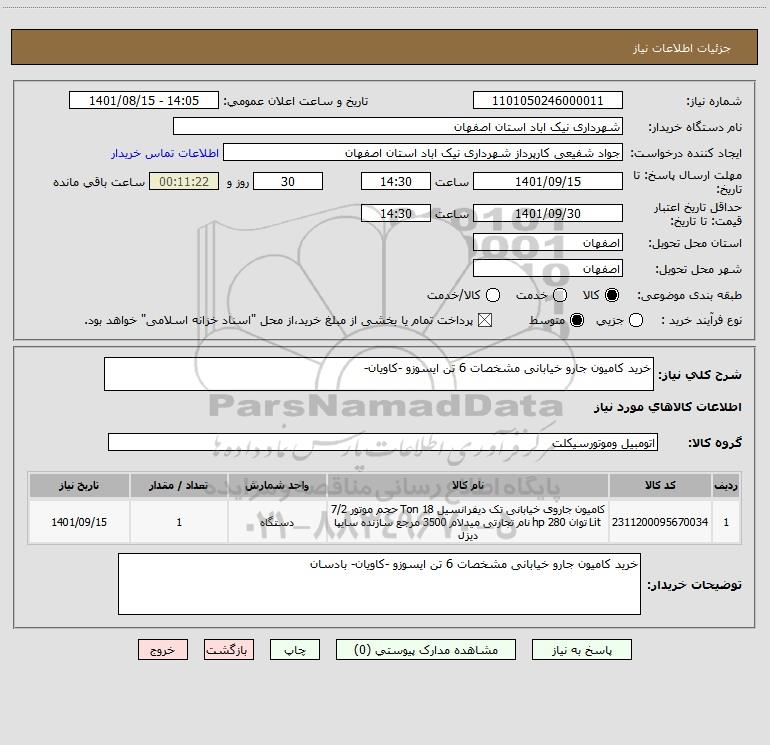Image resolution: width=770 pixels, height=745 pixels.
Task: Click the ردیف column header
Action: click(x=726, y=485)
